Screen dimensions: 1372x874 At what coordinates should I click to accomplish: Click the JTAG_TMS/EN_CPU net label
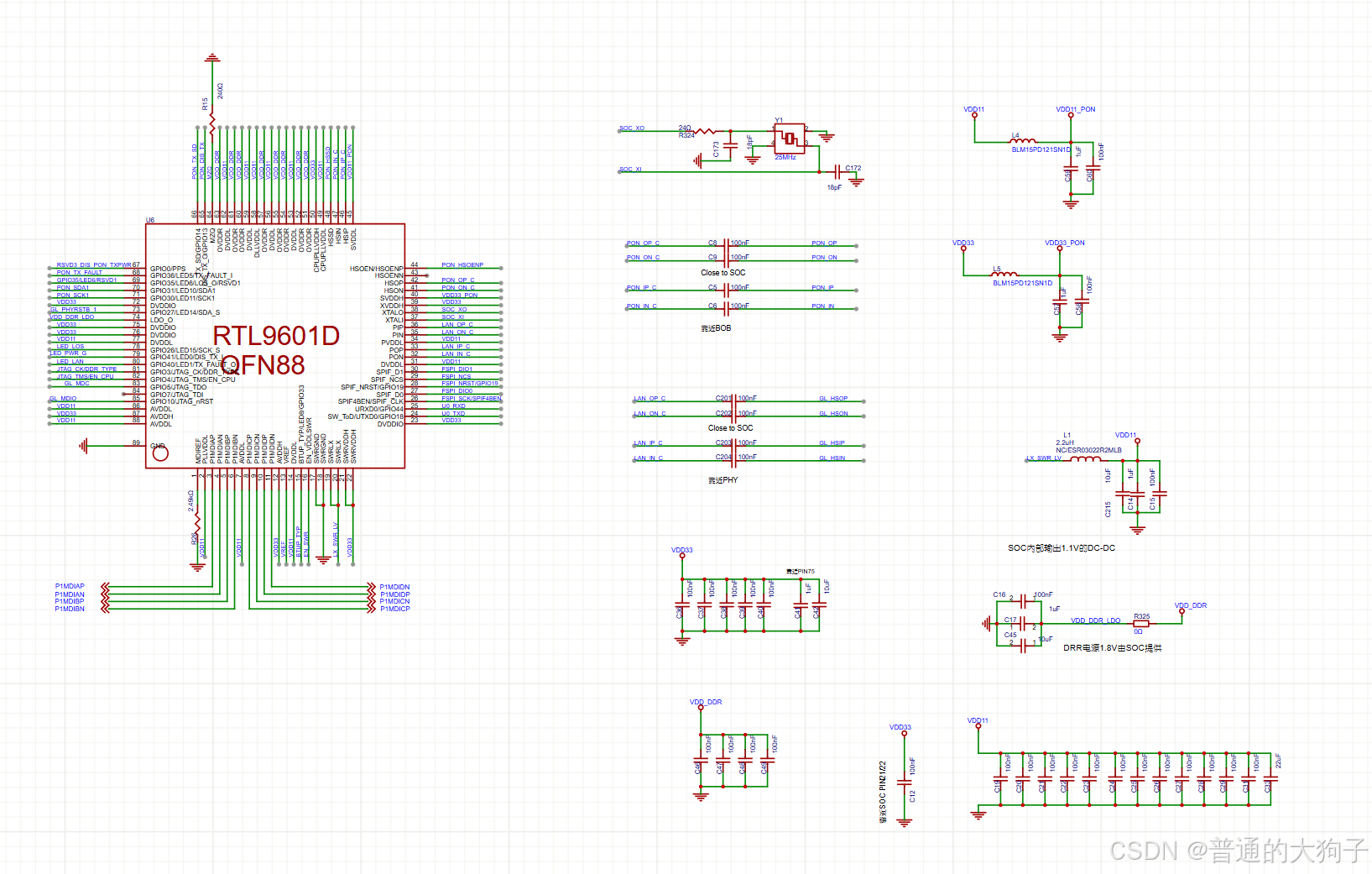pyautogui.click(x=85, y=376)
